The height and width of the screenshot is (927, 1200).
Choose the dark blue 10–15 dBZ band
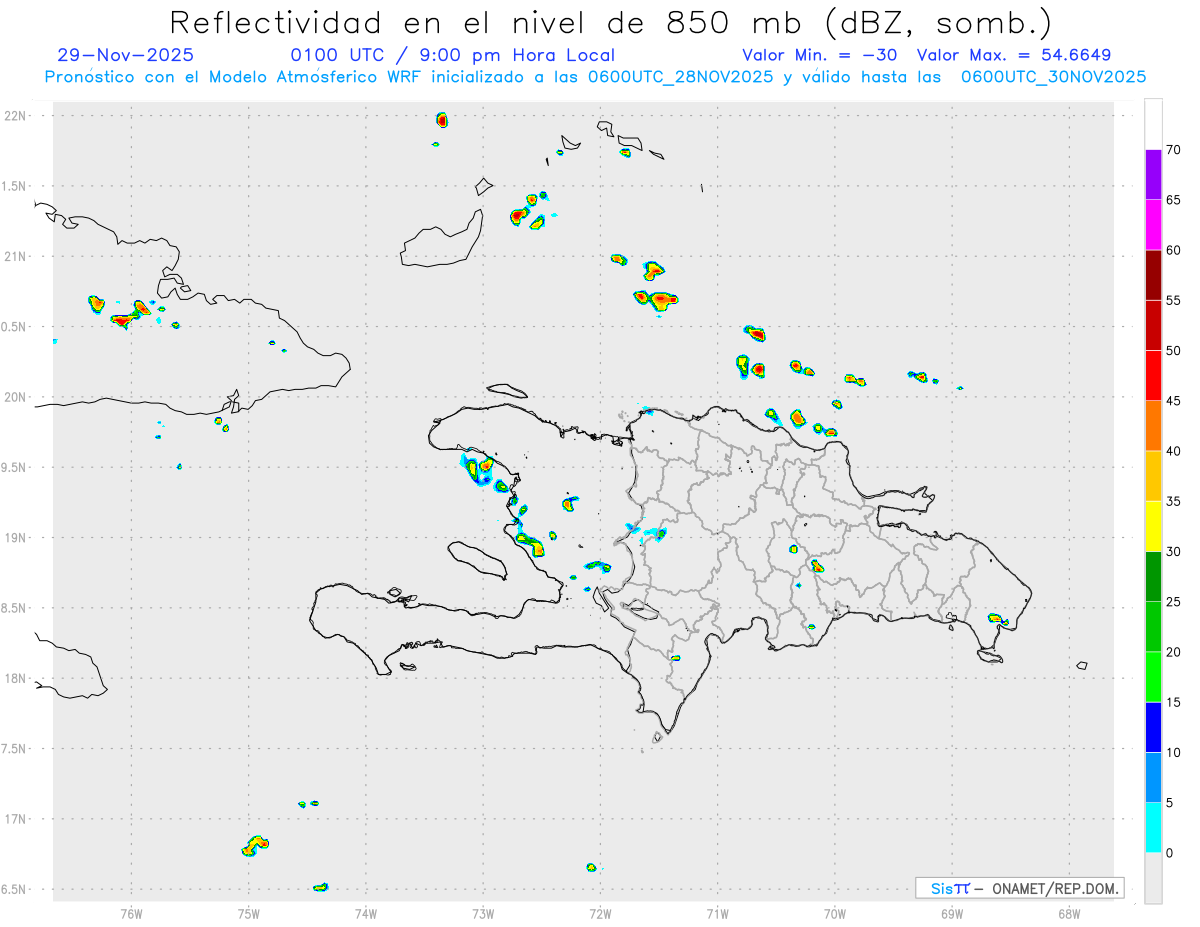pos(1153,727)
